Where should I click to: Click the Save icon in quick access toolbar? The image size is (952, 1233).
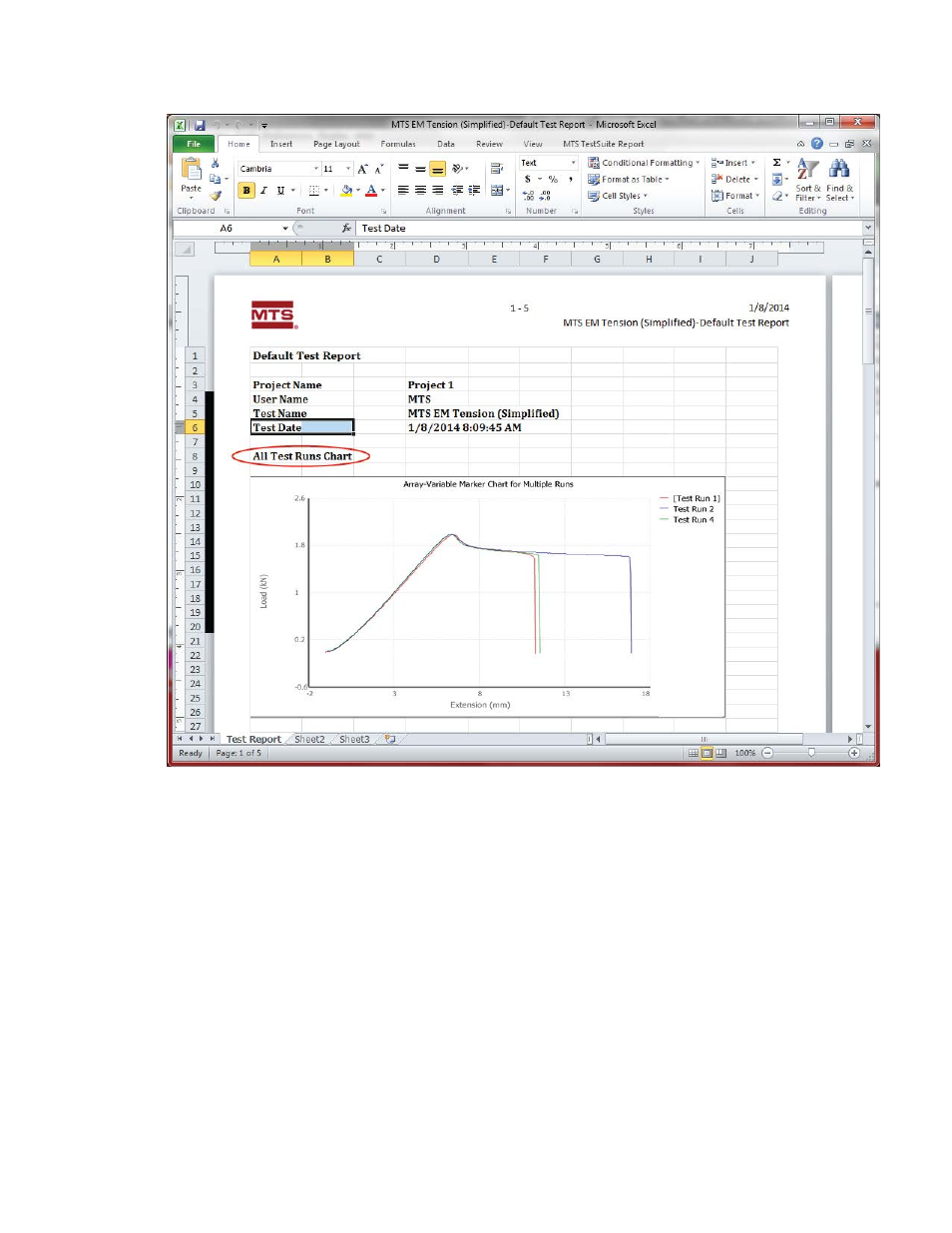200,125
